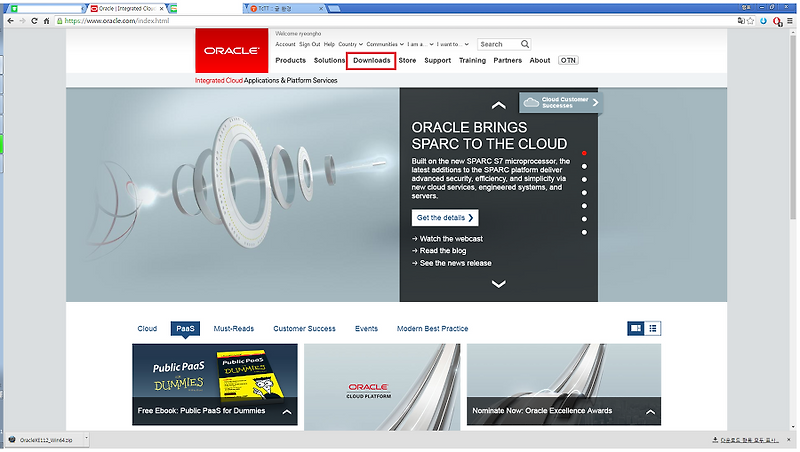Expand the Country dropdown
Viewport: 800px width, 452px height.
click(x=351, y=44)
